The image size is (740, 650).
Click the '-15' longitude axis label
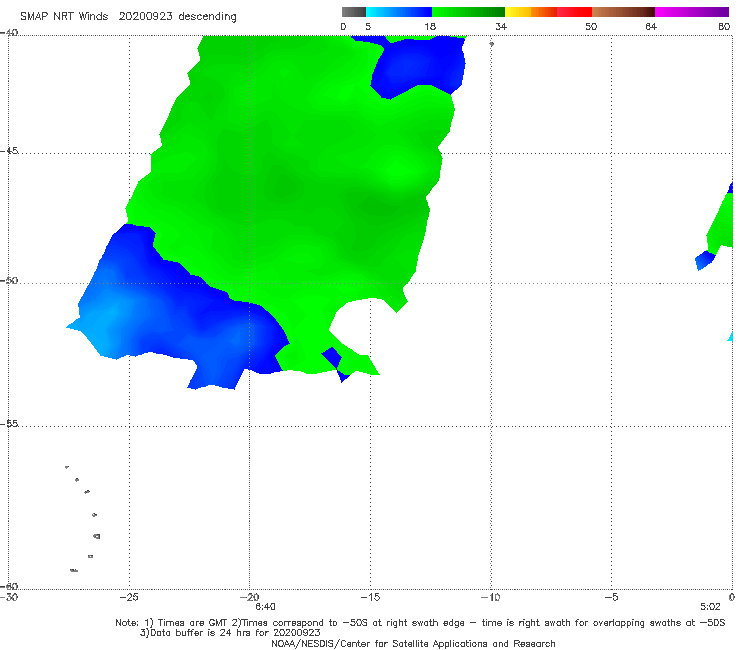coord(370,598)
